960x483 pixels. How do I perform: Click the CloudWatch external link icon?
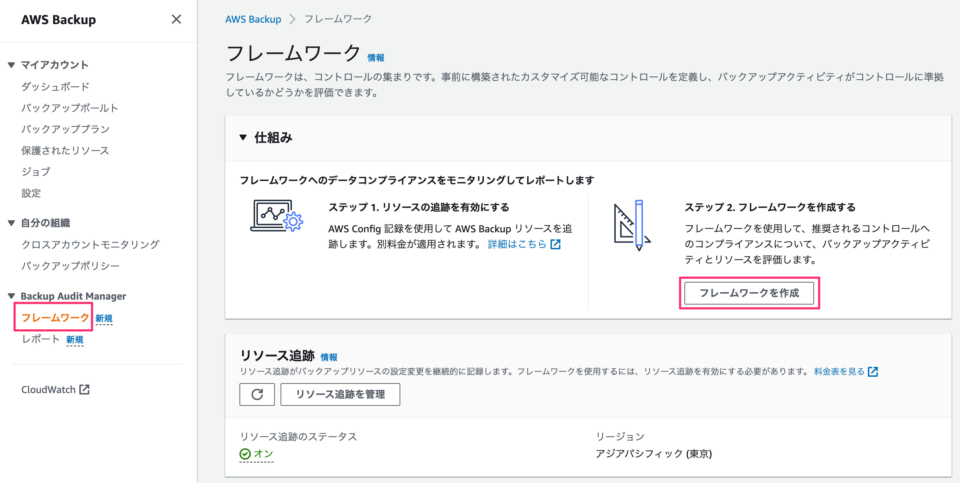coord(84,389)
